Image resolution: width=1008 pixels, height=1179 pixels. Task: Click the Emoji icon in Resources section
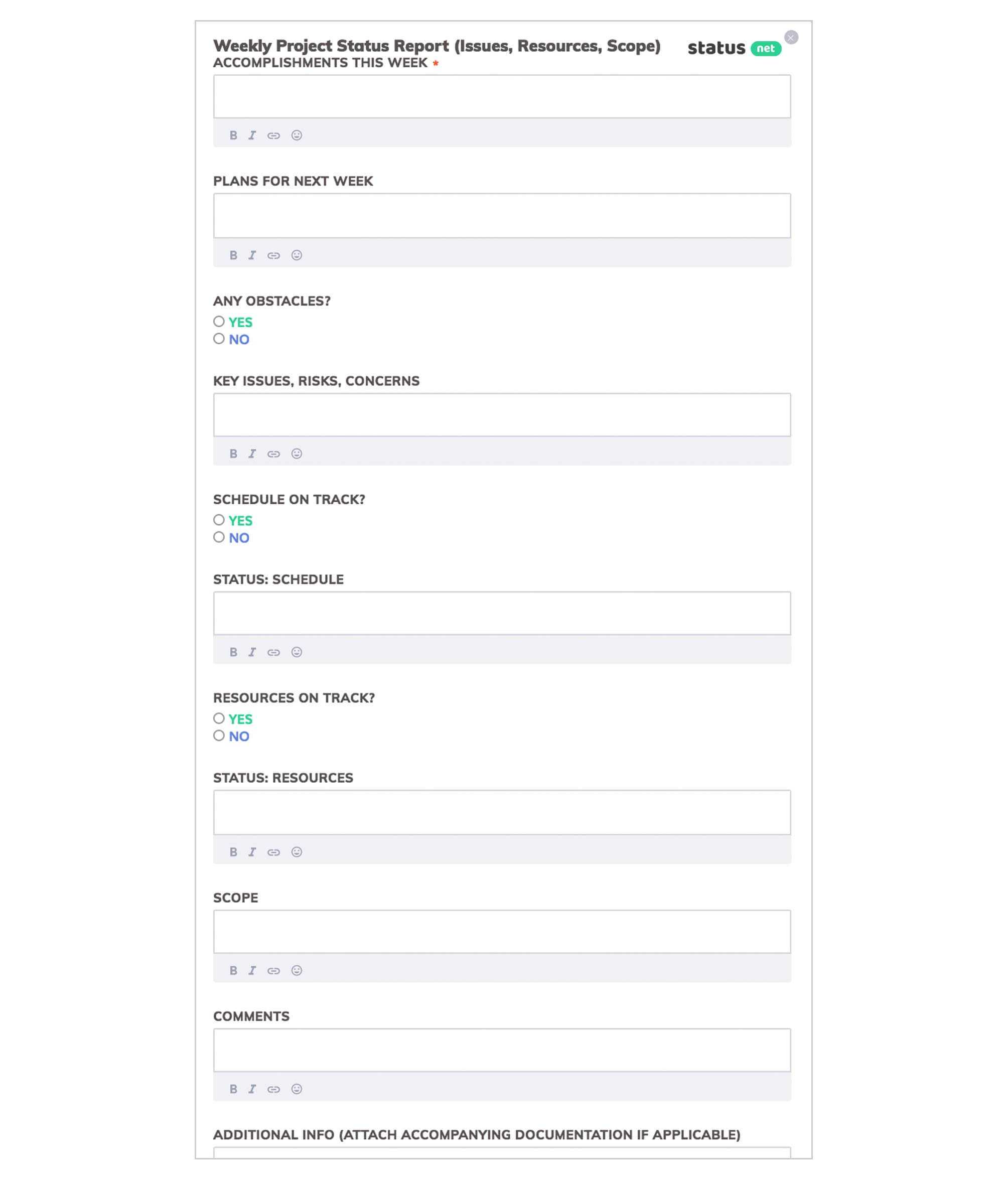[x=297, y=851]
